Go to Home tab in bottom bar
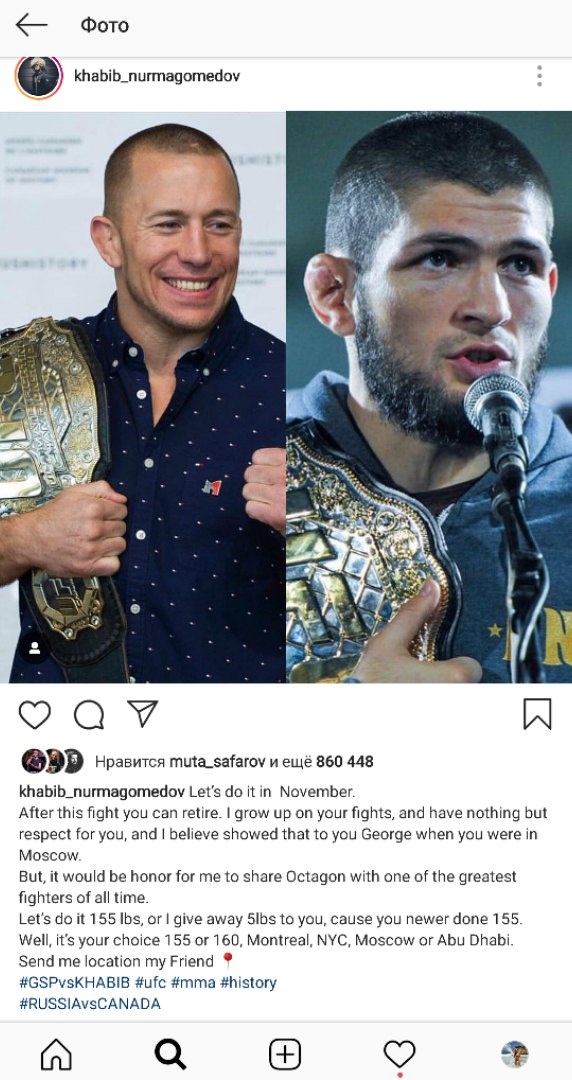 (56, 1054)
